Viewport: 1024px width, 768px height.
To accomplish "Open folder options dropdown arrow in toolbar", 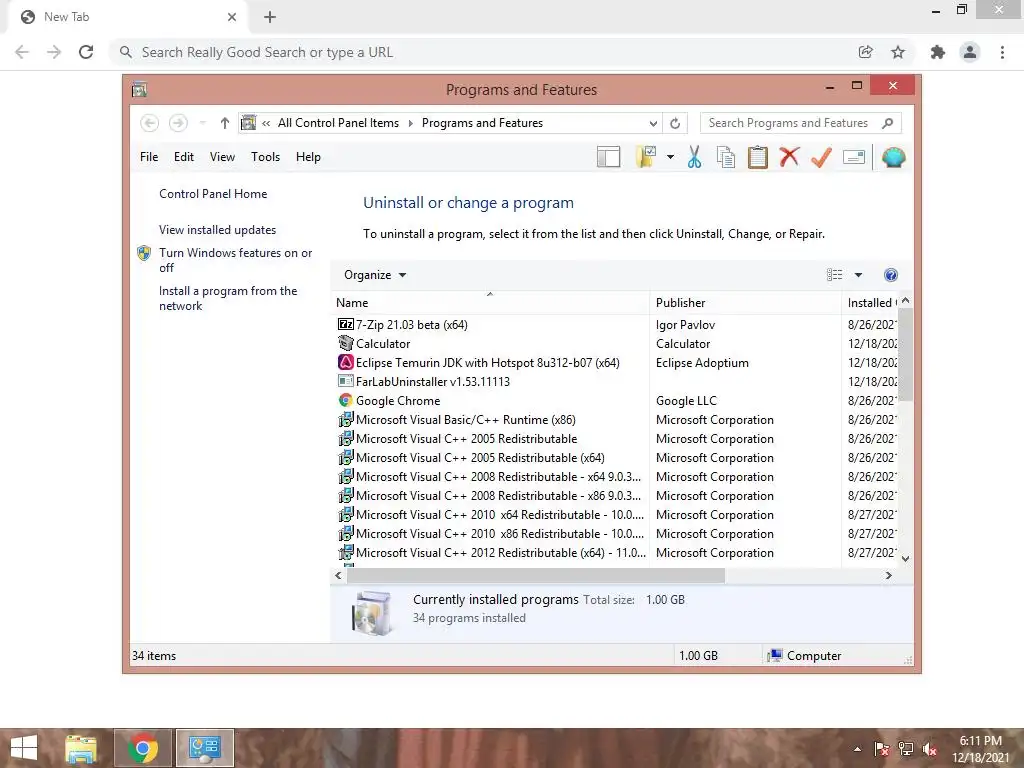I will 670,157.
